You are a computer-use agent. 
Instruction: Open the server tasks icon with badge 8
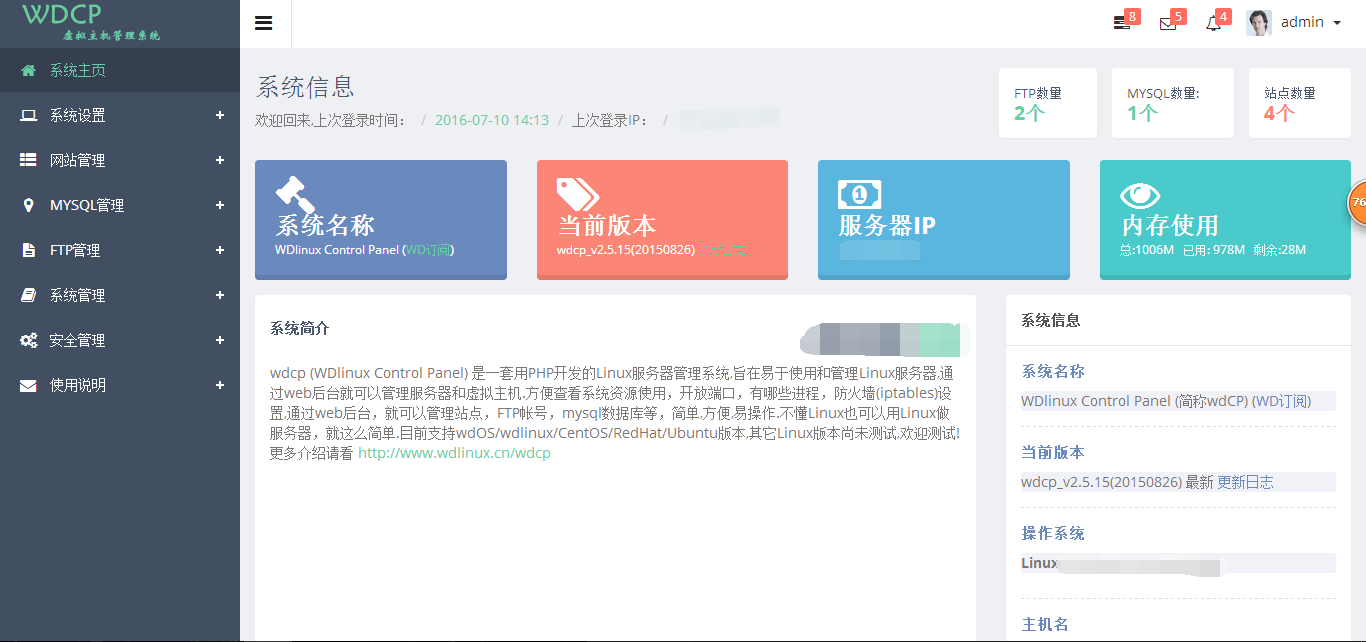(1122, 23)
